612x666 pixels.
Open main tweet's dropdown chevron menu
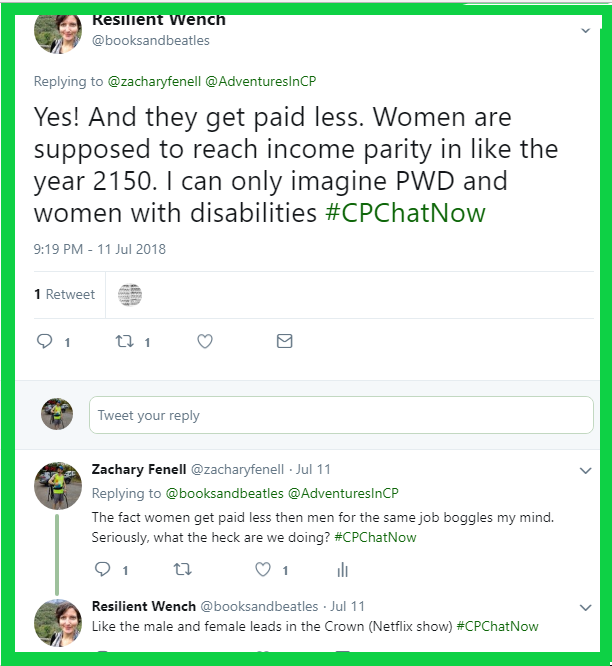[x=586, y=30]
